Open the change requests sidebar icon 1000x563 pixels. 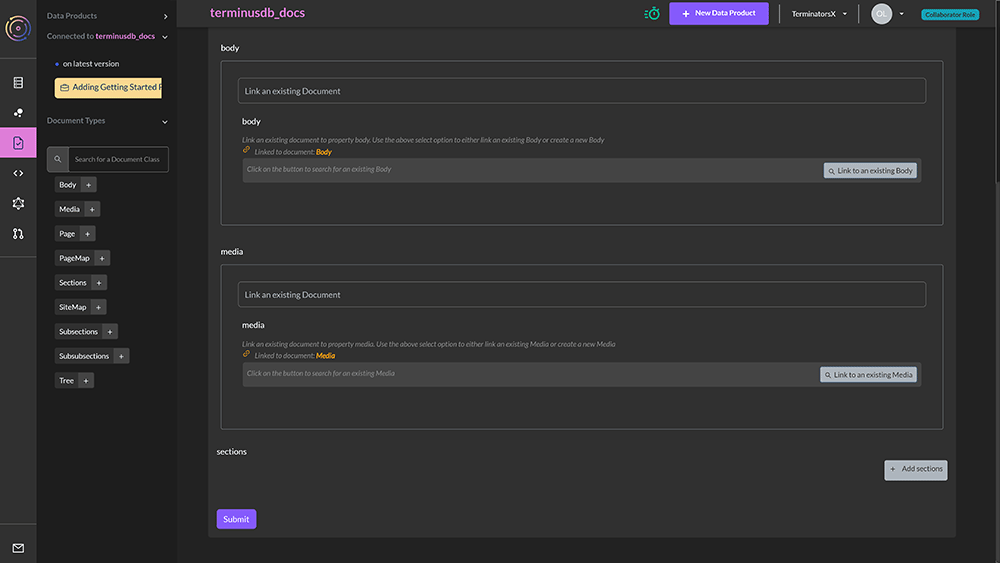18,234
